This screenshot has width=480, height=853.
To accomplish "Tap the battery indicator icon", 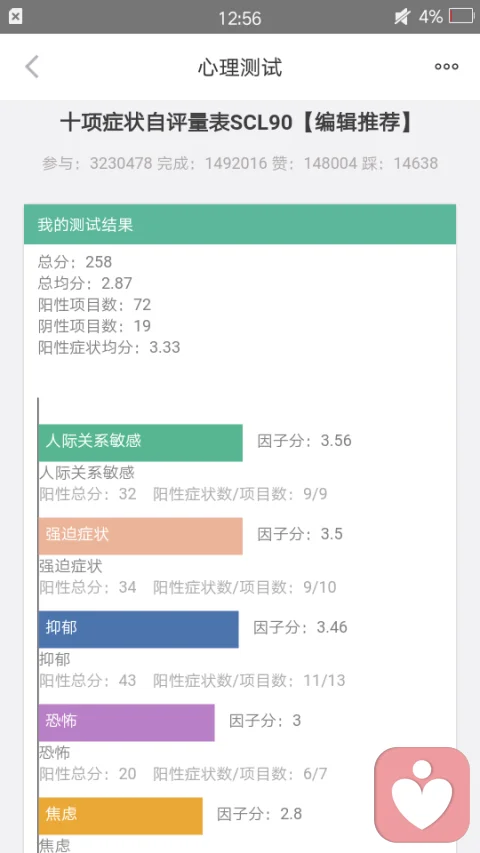I will pyautogui.click(x=461, y=17).
